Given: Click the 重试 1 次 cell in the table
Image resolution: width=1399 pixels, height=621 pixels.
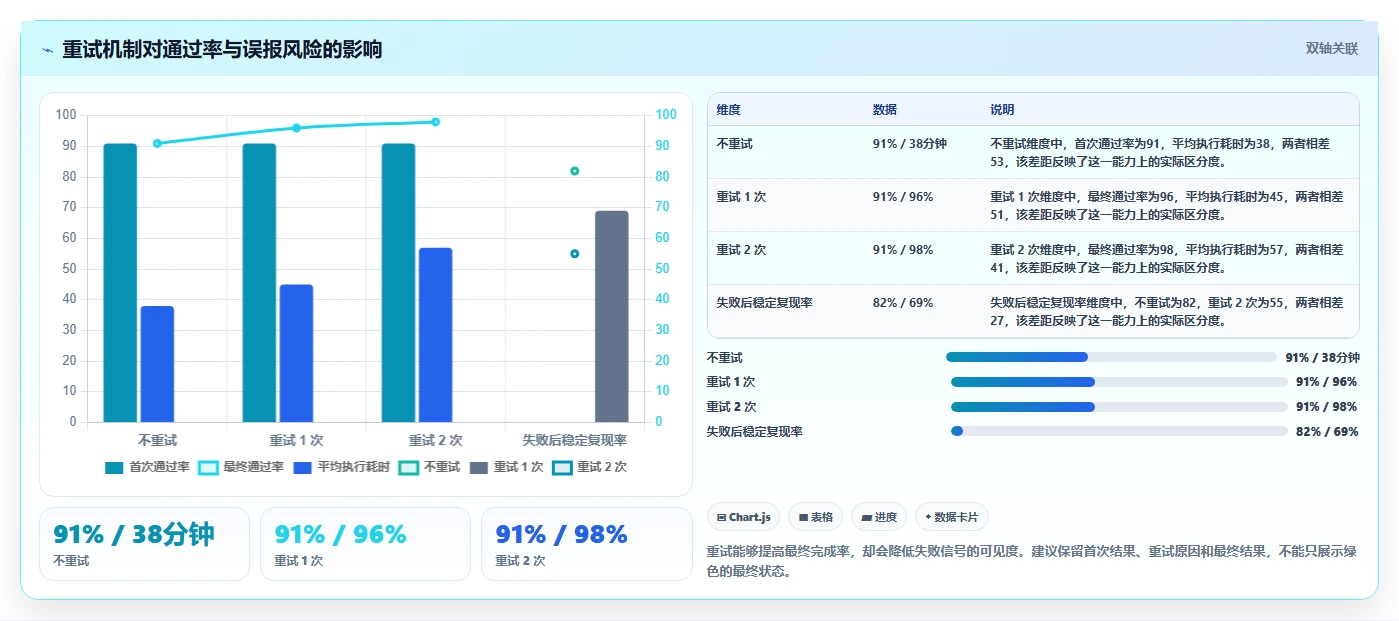Looking at the screenshot, I should (x=741, y=197).
